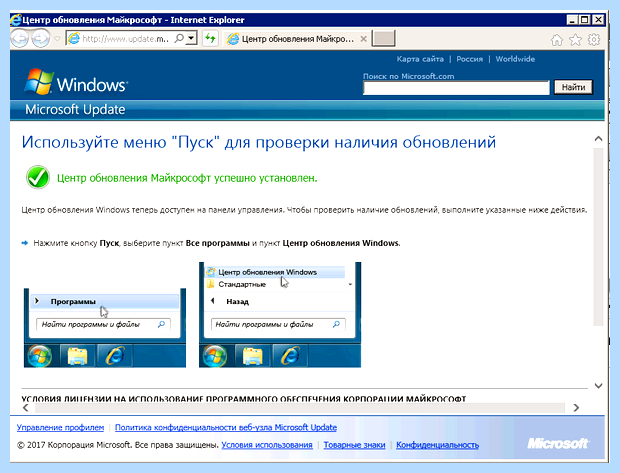Screen dimensions: 620x473
Task: Open Политика конфиденциальности веб-узла Microsoft Update link
Action: (x=226, y=428)
